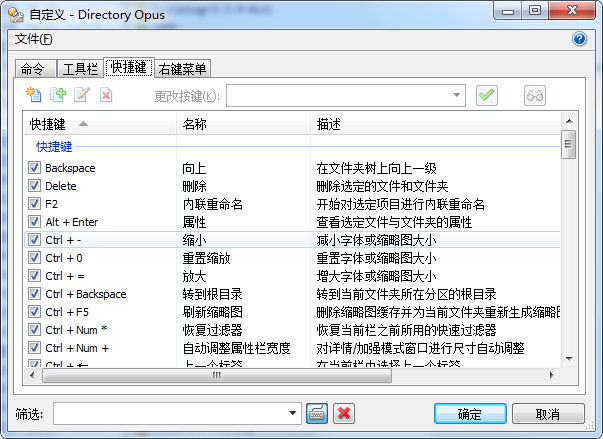Click the delete hotkey icon
The height and width of the screenshot is (439, 603).
[106, 95]
